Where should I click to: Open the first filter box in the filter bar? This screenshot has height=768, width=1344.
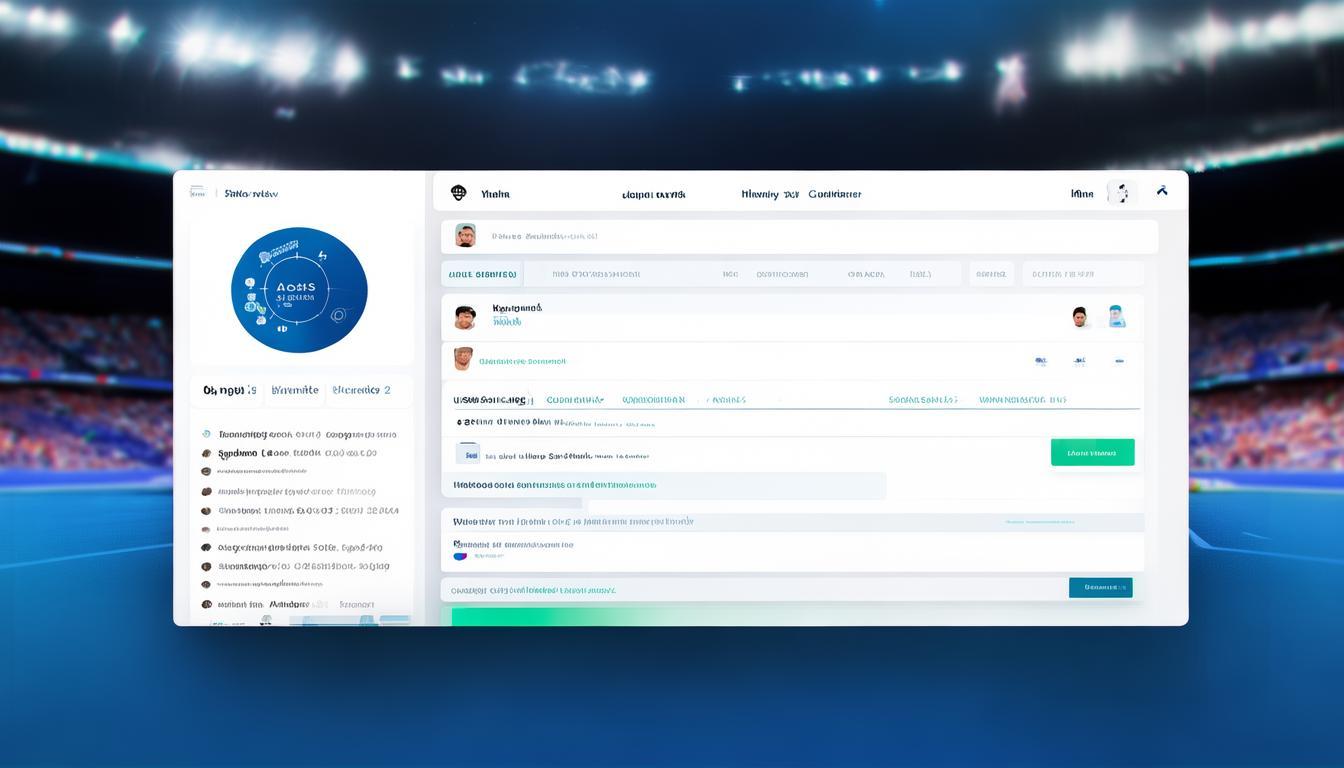[x=481, y=274]
